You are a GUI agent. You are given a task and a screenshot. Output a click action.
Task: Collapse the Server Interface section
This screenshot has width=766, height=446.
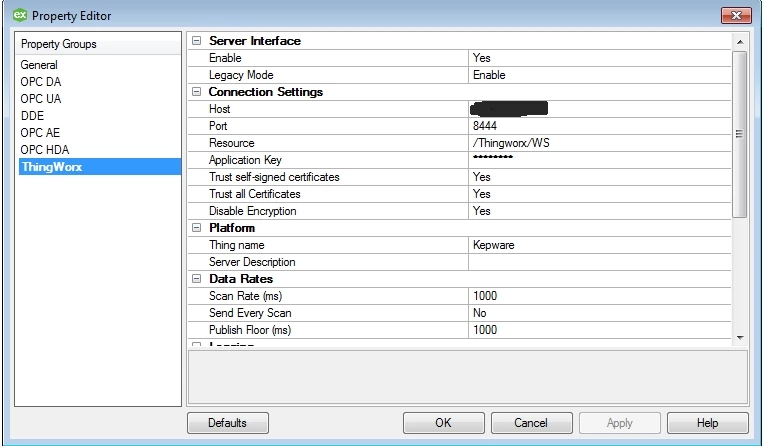pos(196,41)
